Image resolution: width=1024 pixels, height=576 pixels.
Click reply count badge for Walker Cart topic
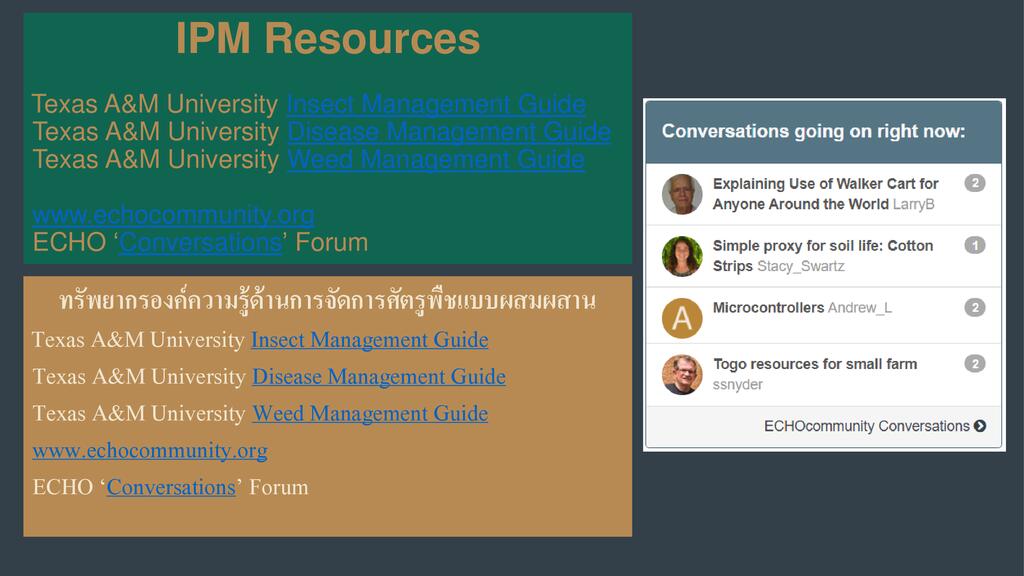point(974,183)
